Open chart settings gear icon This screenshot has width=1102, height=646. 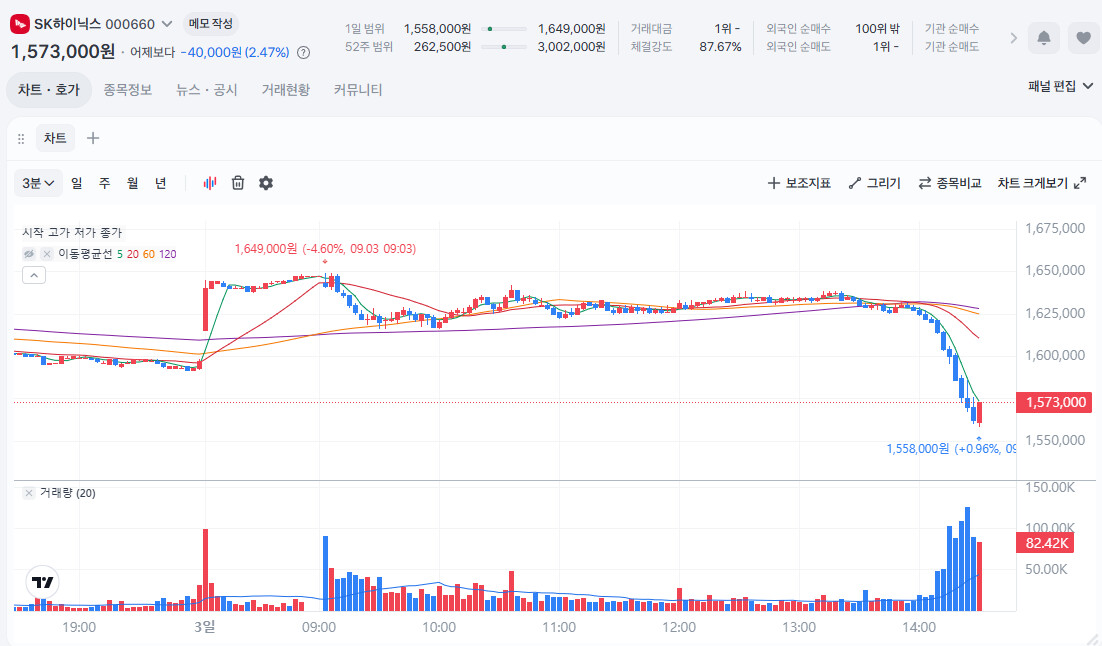[x=266, y=183]
